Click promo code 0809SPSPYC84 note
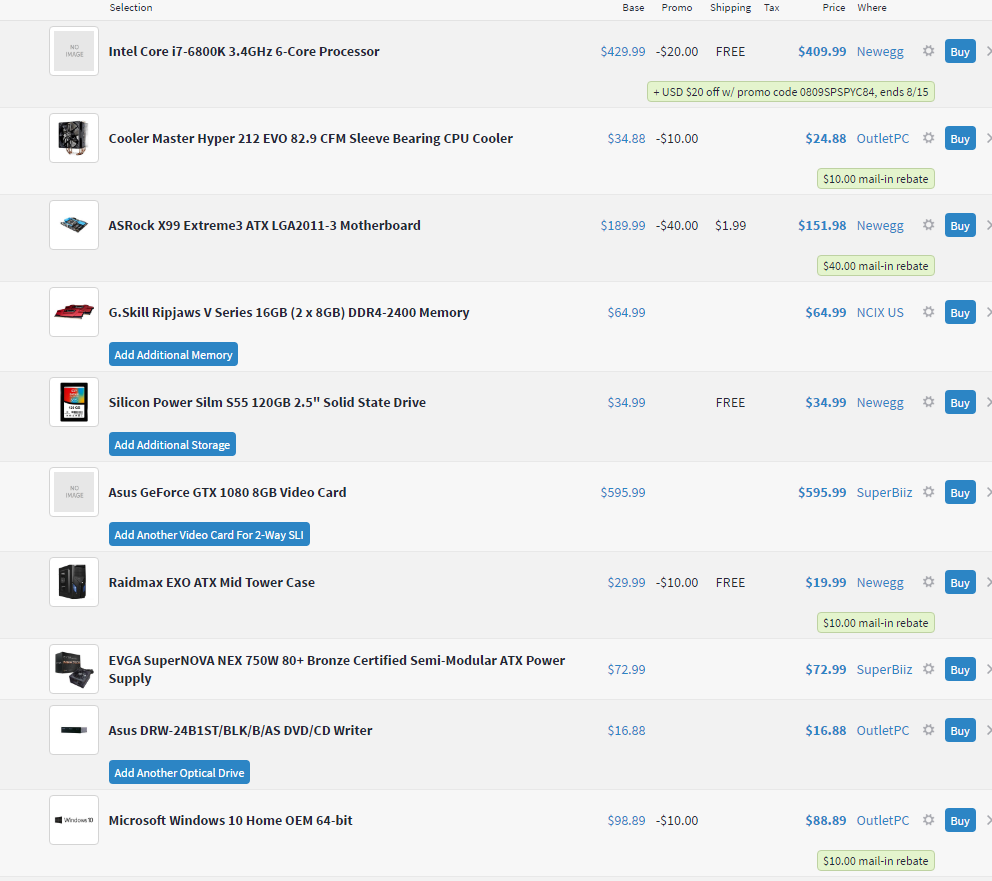This screenshot has height=881, width=992. coord(791,92)
